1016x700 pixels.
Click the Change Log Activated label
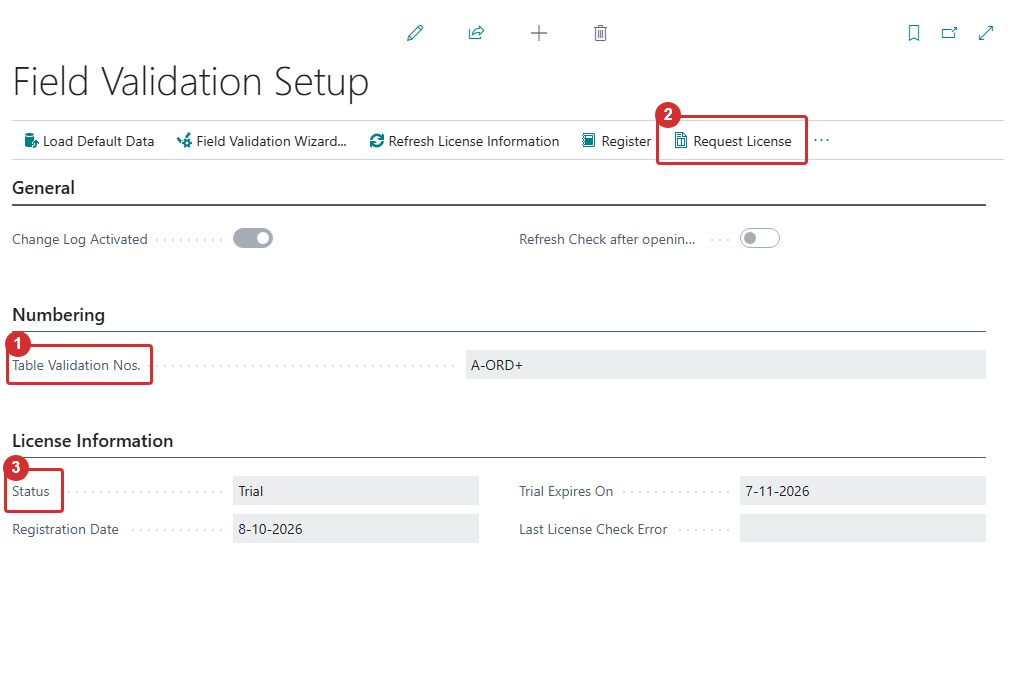point(80,239)
